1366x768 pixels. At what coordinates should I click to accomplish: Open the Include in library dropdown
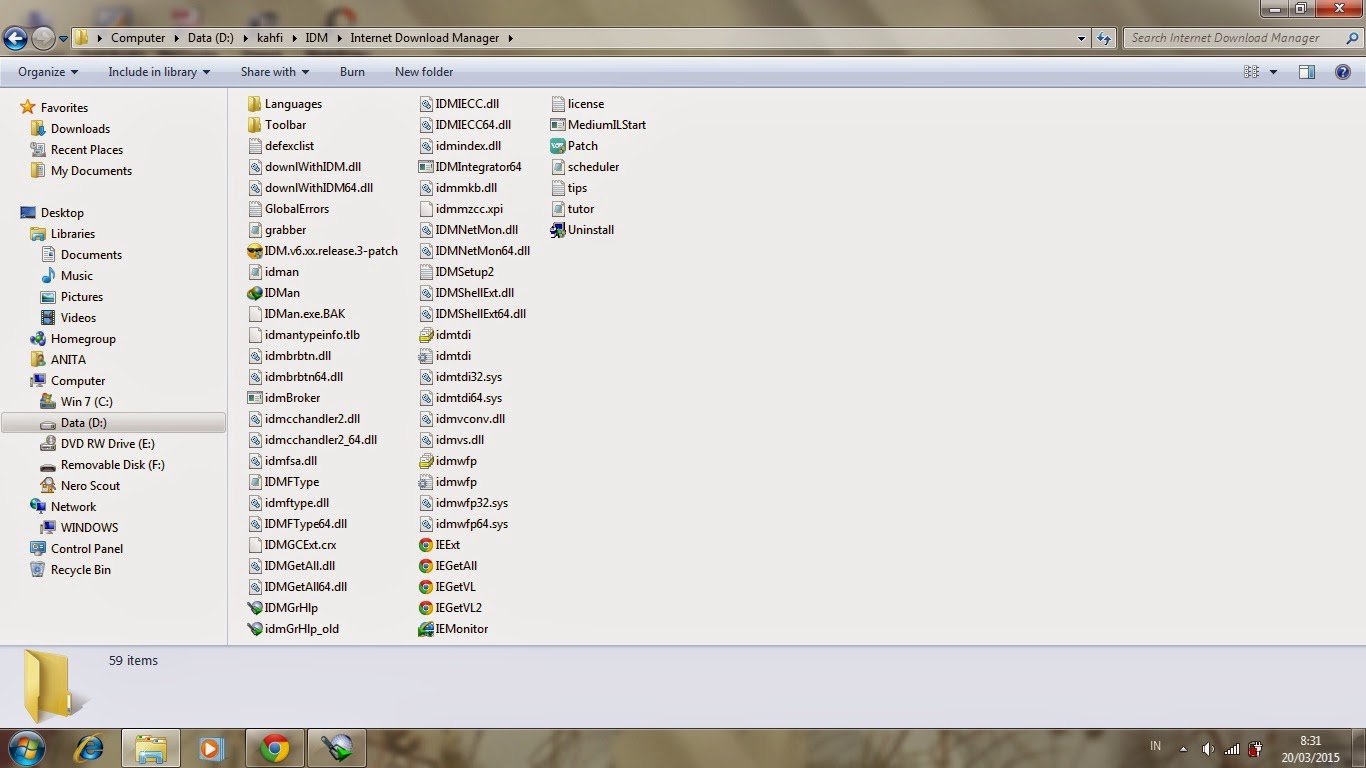tap(159, 72)
